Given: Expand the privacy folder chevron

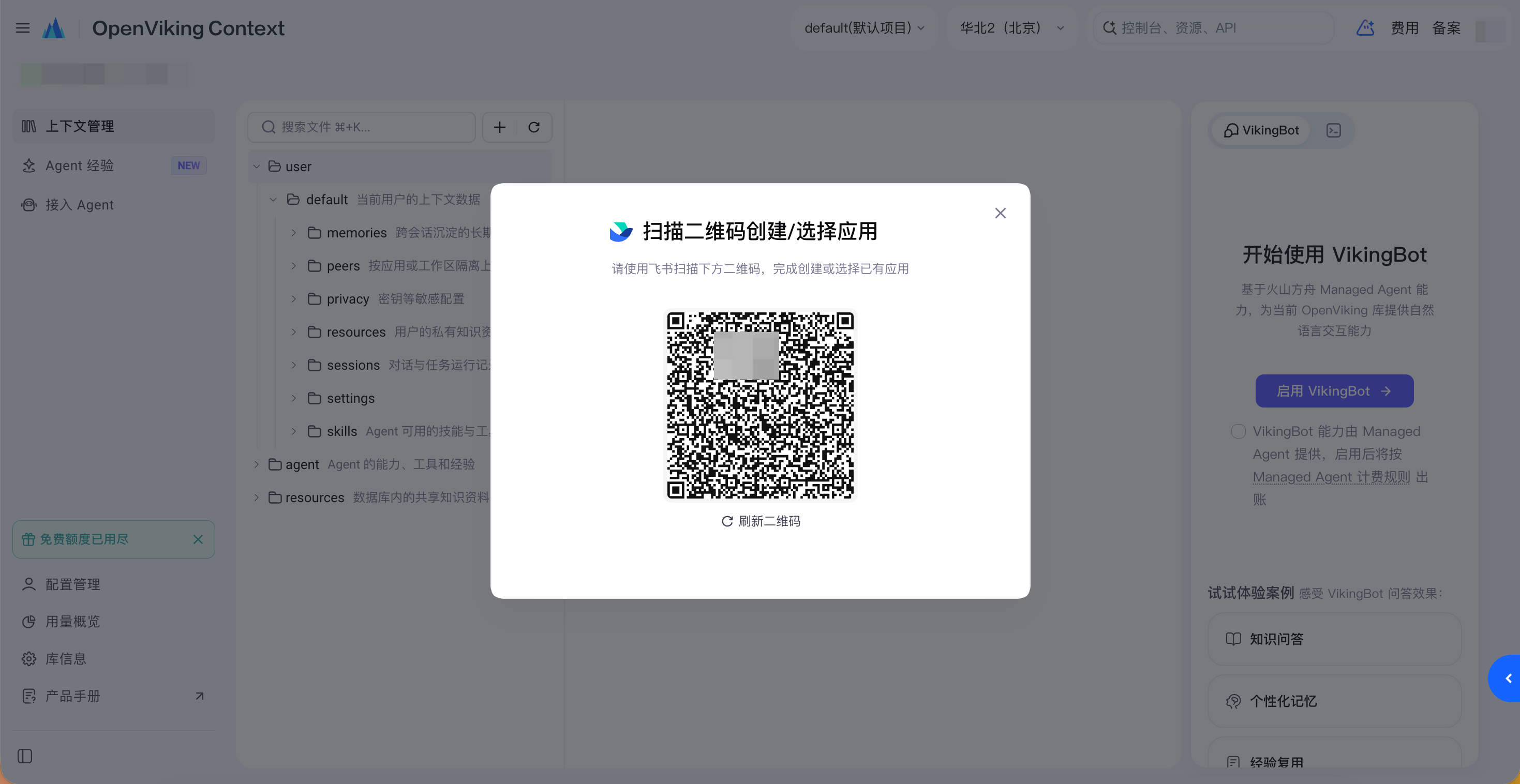Looking at the screenshot, I should click(x=293, y=298).
